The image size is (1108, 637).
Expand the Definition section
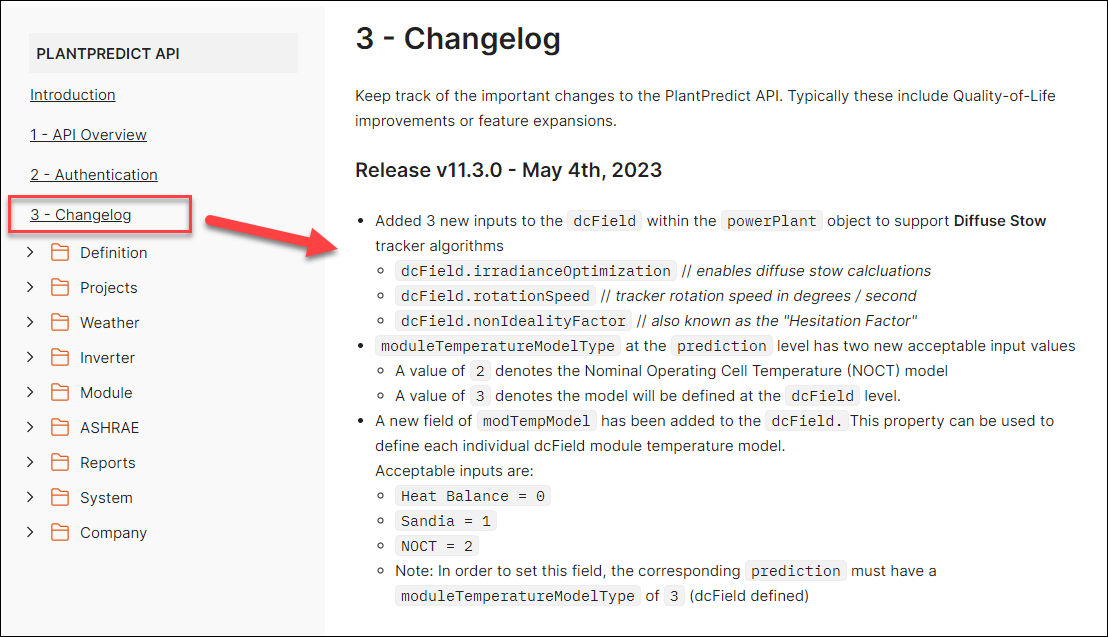(30, 252)
